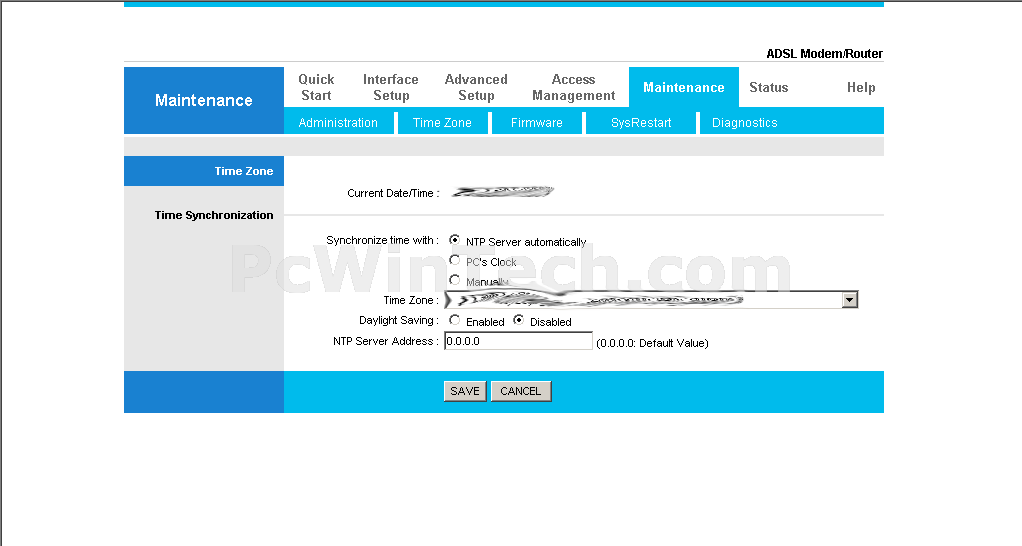Click the CANCEL button
Screen dimensions: 1022x546
(x=521, y=391)
